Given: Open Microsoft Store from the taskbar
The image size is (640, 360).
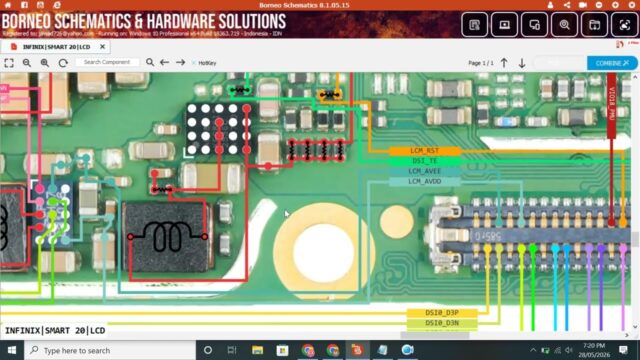Looking at the screenshot, I should click(282, 350).
